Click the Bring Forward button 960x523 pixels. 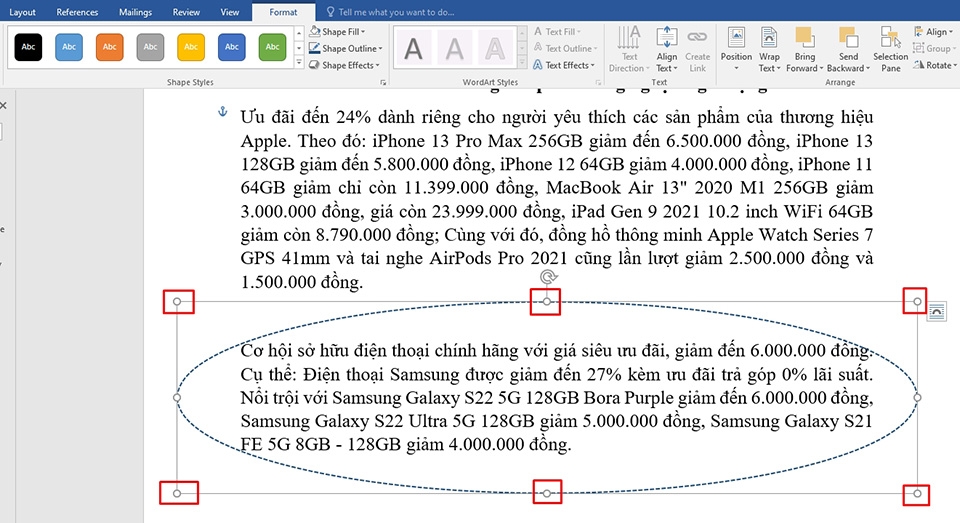click(804, 49)
